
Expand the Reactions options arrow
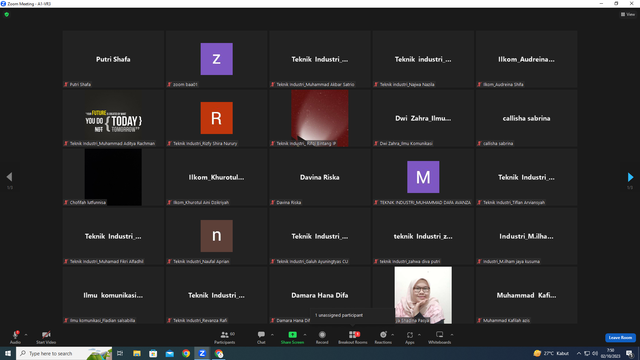coord(393,335)
